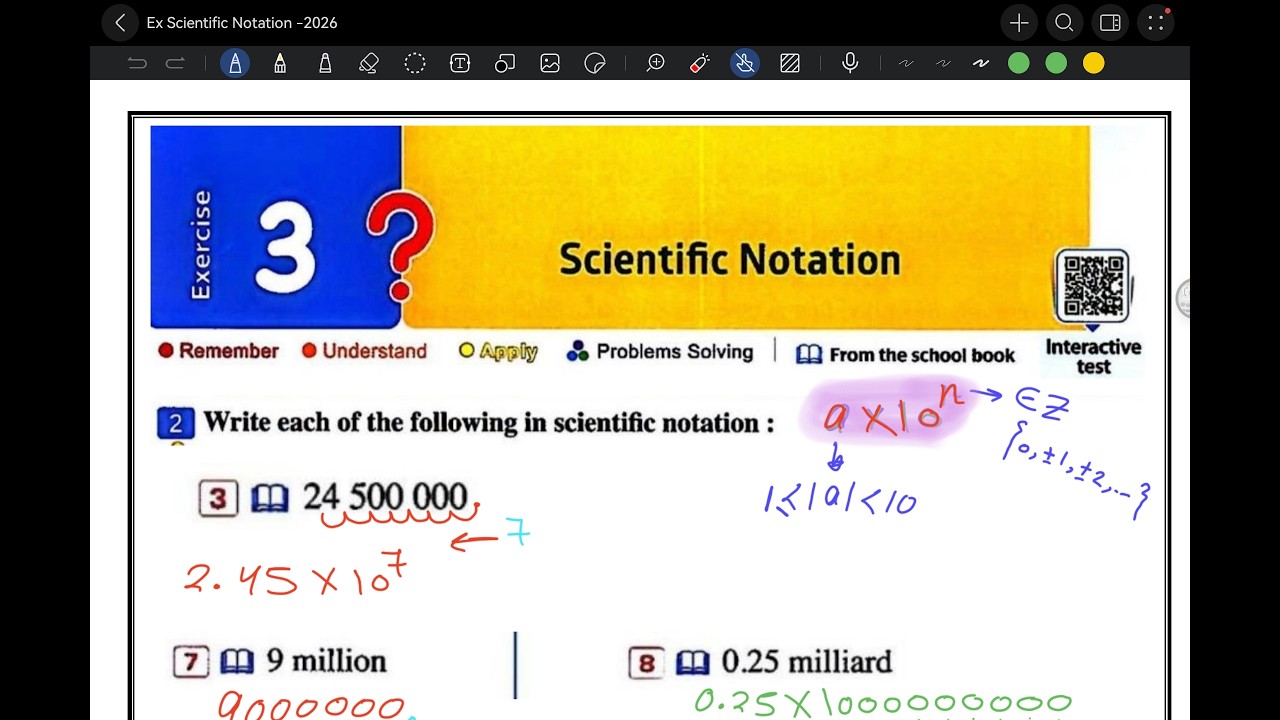Tap the 'Understand' legend label

[x=374, y=351]
